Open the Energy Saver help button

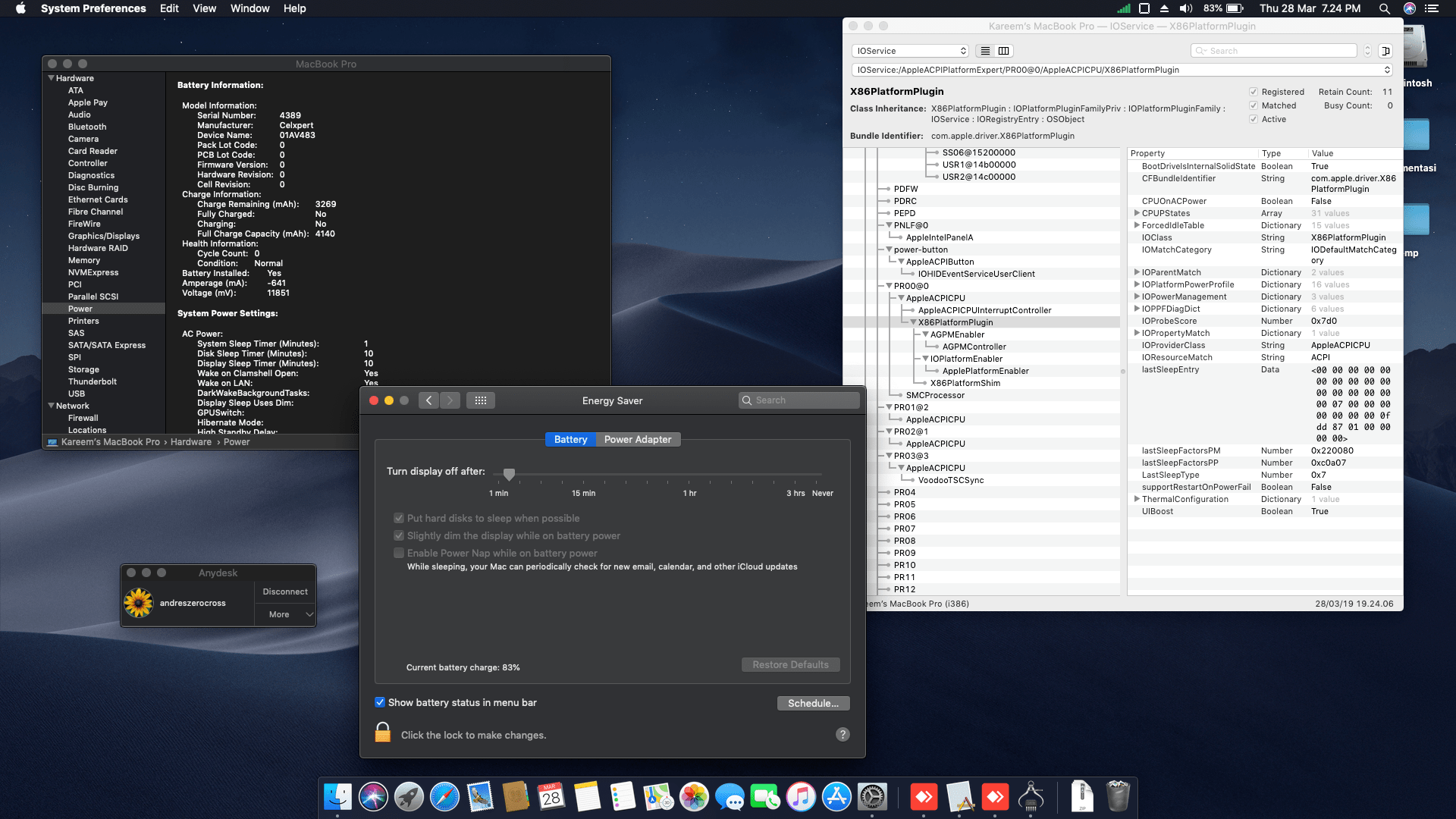[843, 734]
